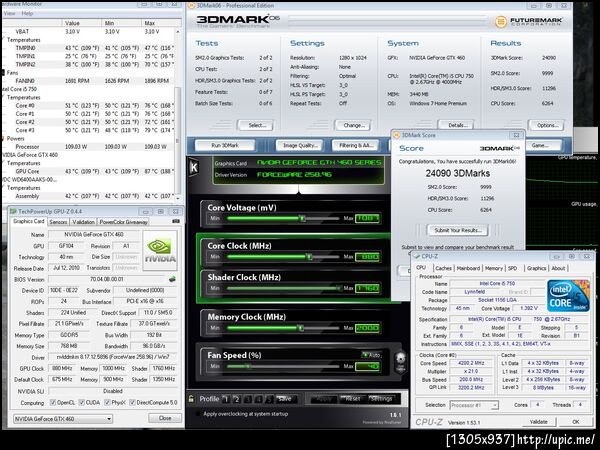
Task: Open the Processor #1 selection dropdown in CPU-Z
Action: 474,405
